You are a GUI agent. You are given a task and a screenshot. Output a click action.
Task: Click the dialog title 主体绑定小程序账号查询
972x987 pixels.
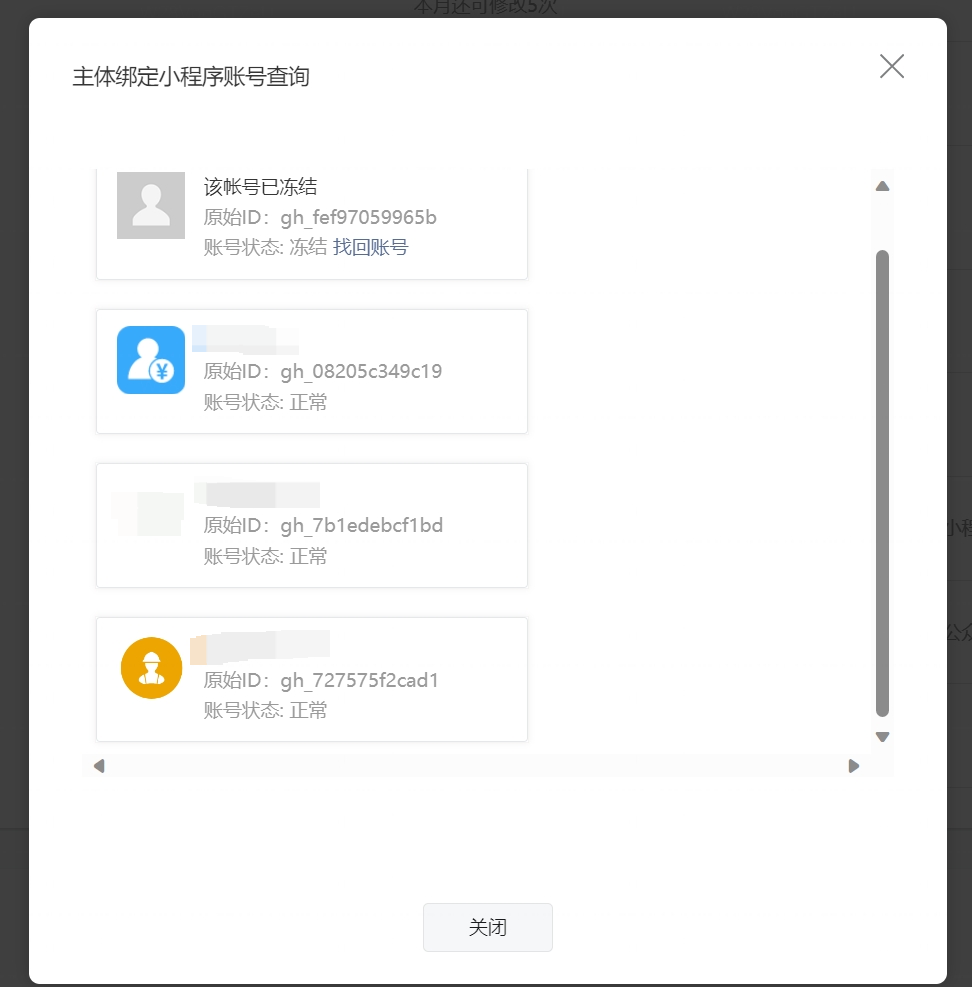pyautogui.click(x=191, y=77)
